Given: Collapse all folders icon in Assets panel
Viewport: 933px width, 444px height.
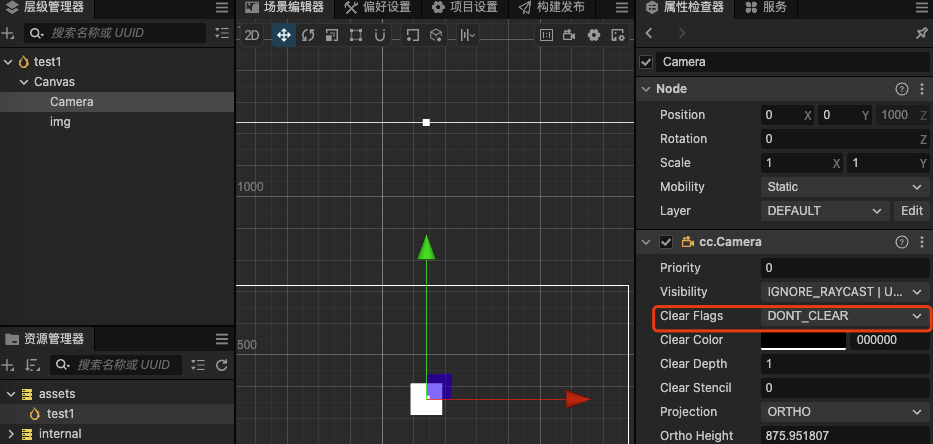Looking at the screenshot, I should (198, 365).
